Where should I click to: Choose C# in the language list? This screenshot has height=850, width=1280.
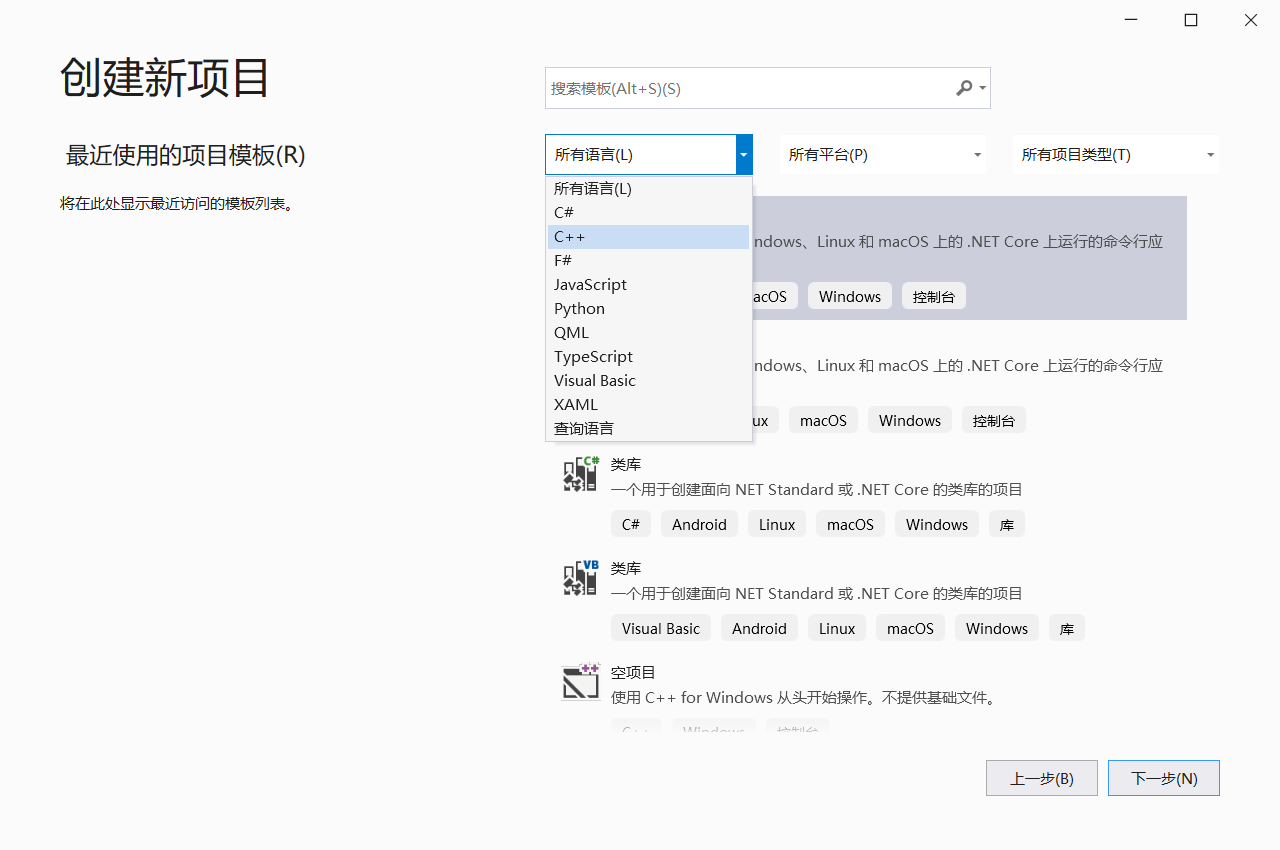pyautogui.click(x=648, y=212)
